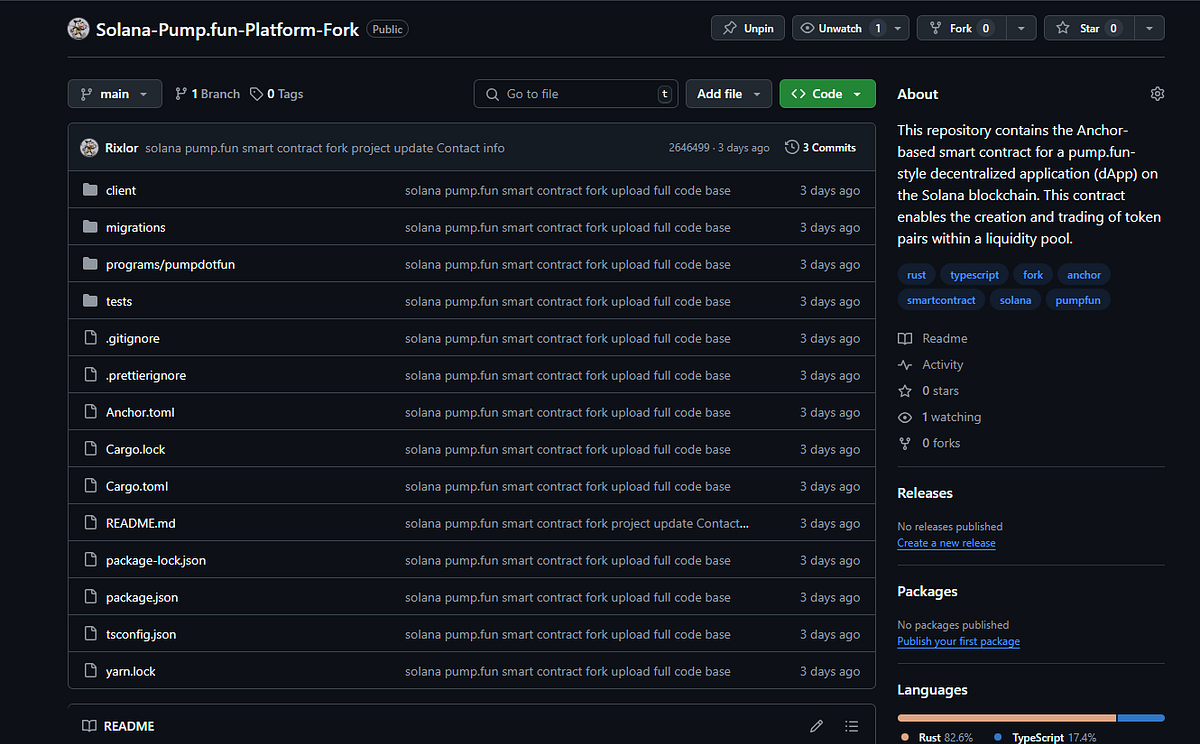Select the rust topic tag
The image size is (1200, 744).
[917, 275]
